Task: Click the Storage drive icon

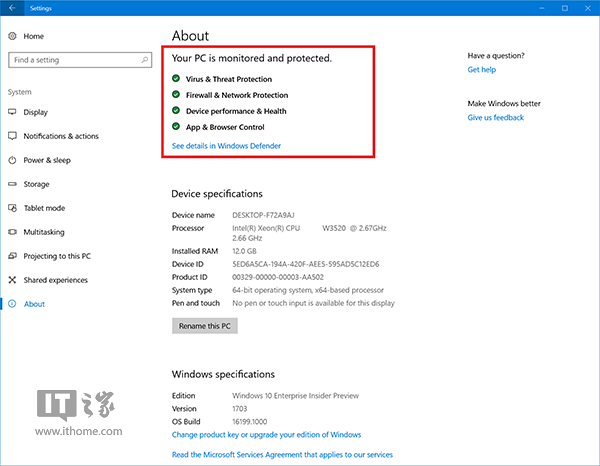Action: tap(12, 184)
